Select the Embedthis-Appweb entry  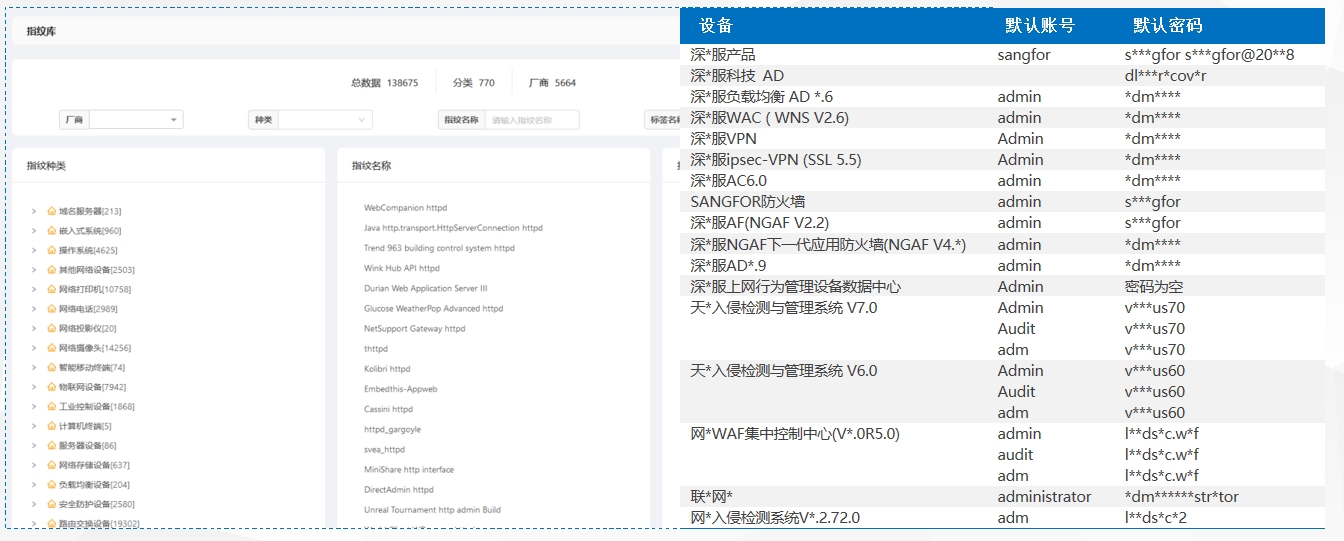point(400,389)
